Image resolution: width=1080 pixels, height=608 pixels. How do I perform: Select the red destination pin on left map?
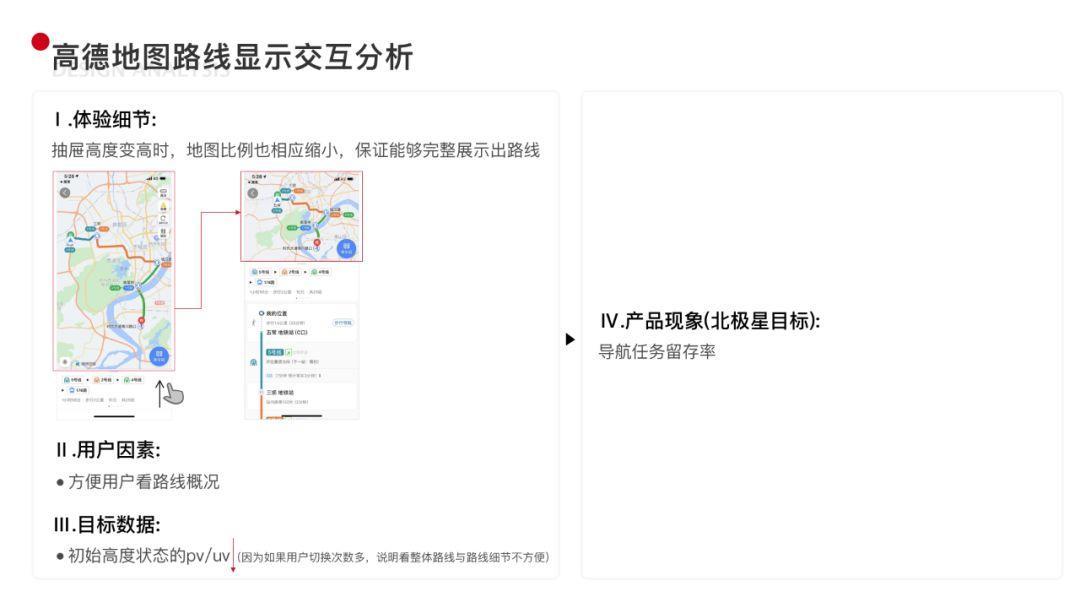(141, 320)
